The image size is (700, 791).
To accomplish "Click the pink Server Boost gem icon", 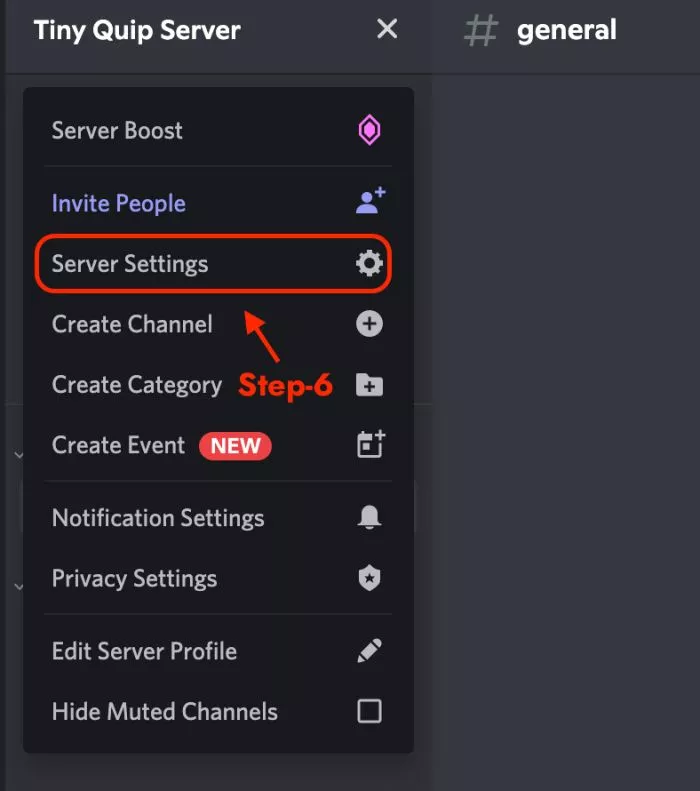I will pyautogui.click(x=369, y=130).
